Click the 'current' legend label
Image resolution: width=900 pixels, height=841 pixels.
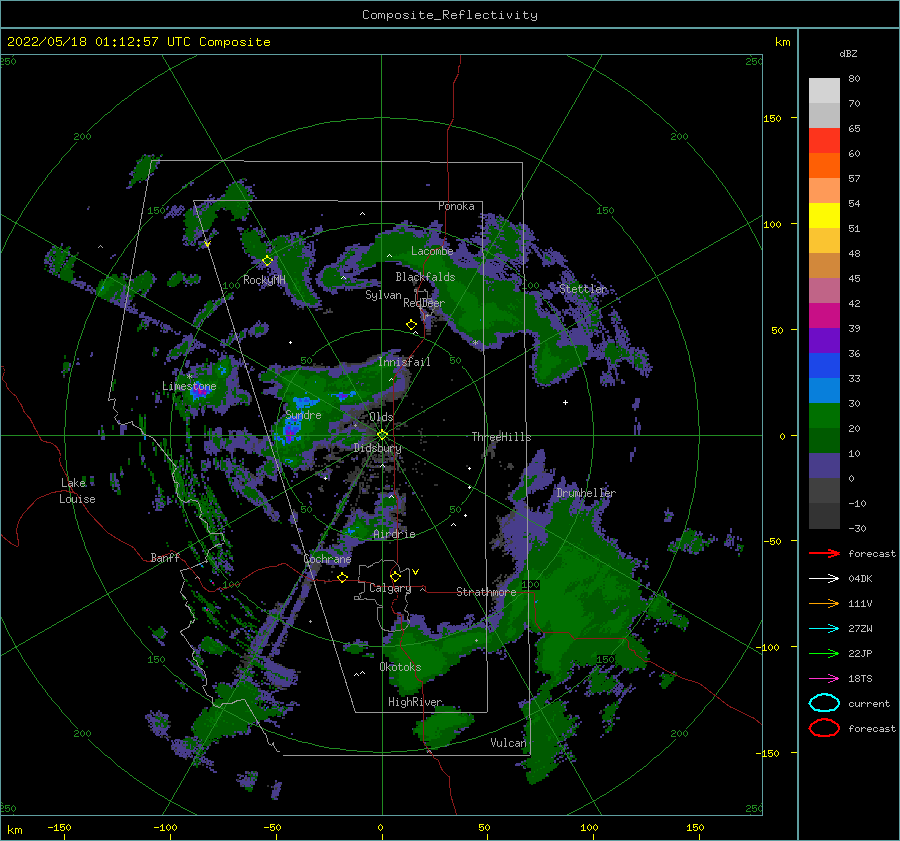[x=869, y=704]
